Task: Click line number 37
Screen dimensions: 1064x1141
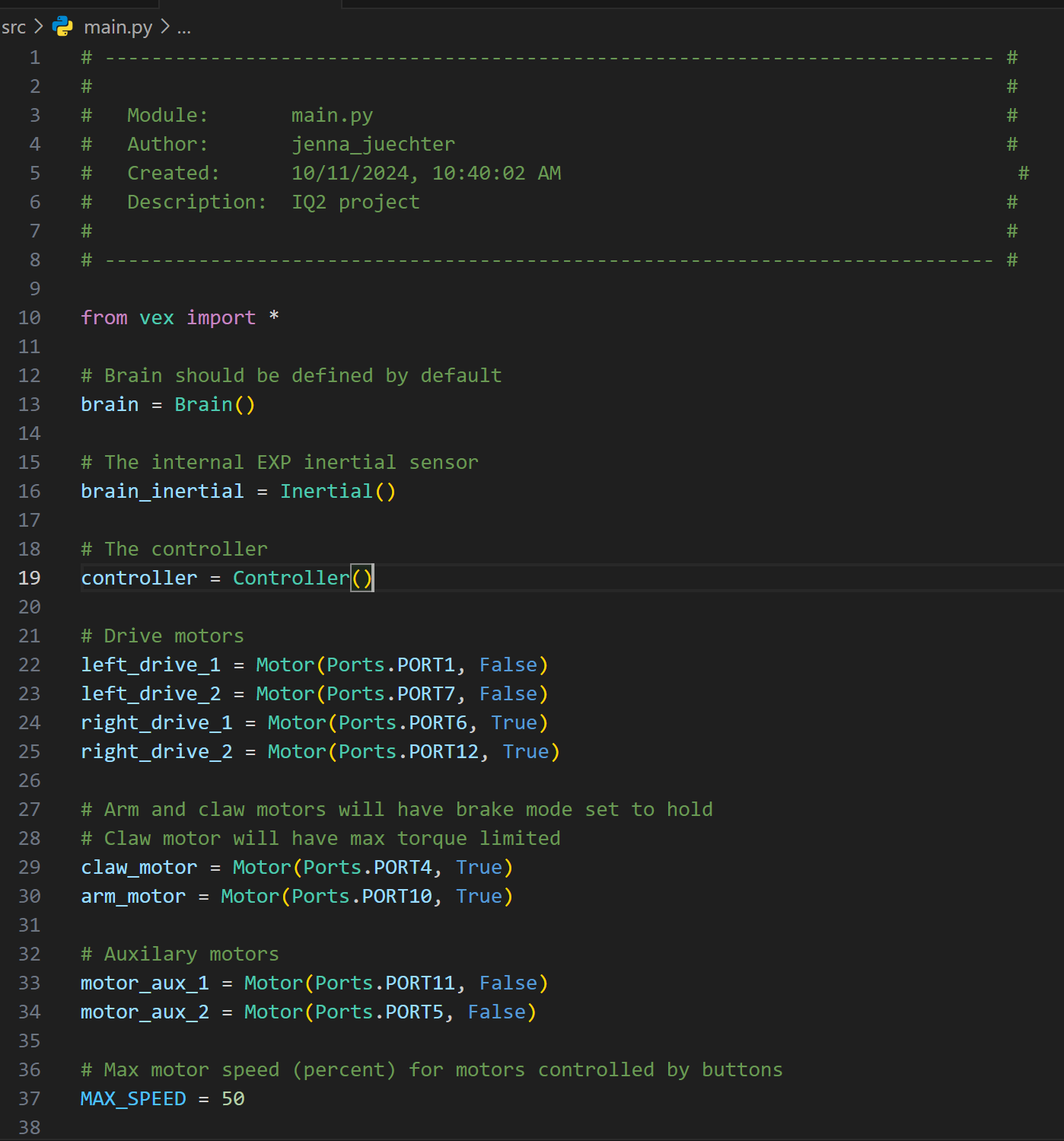Action: [x=30, y=1098]
